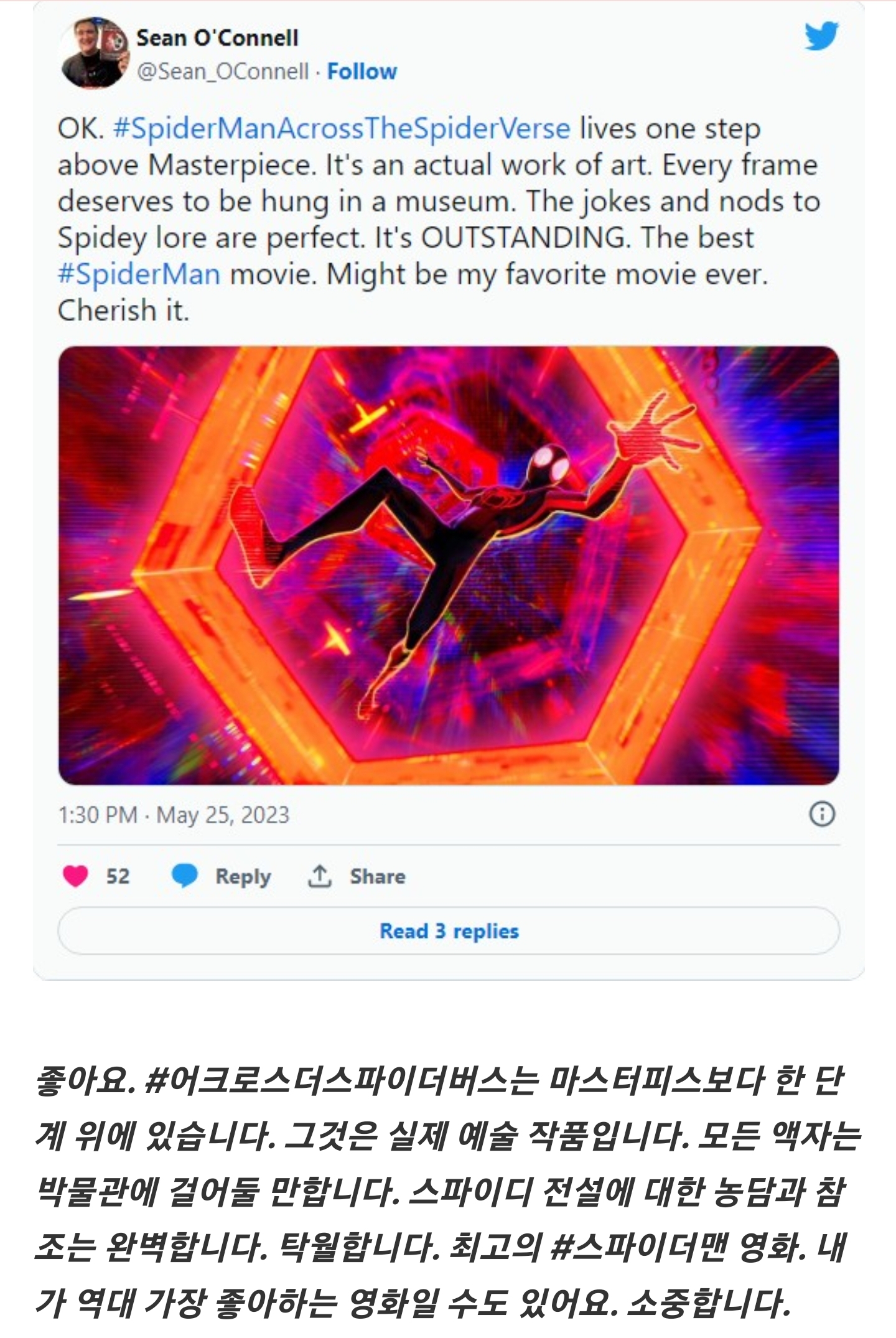Click the Reply text label
The height and width of the screenshot is (1338, 896).
(x=243, y=876)
